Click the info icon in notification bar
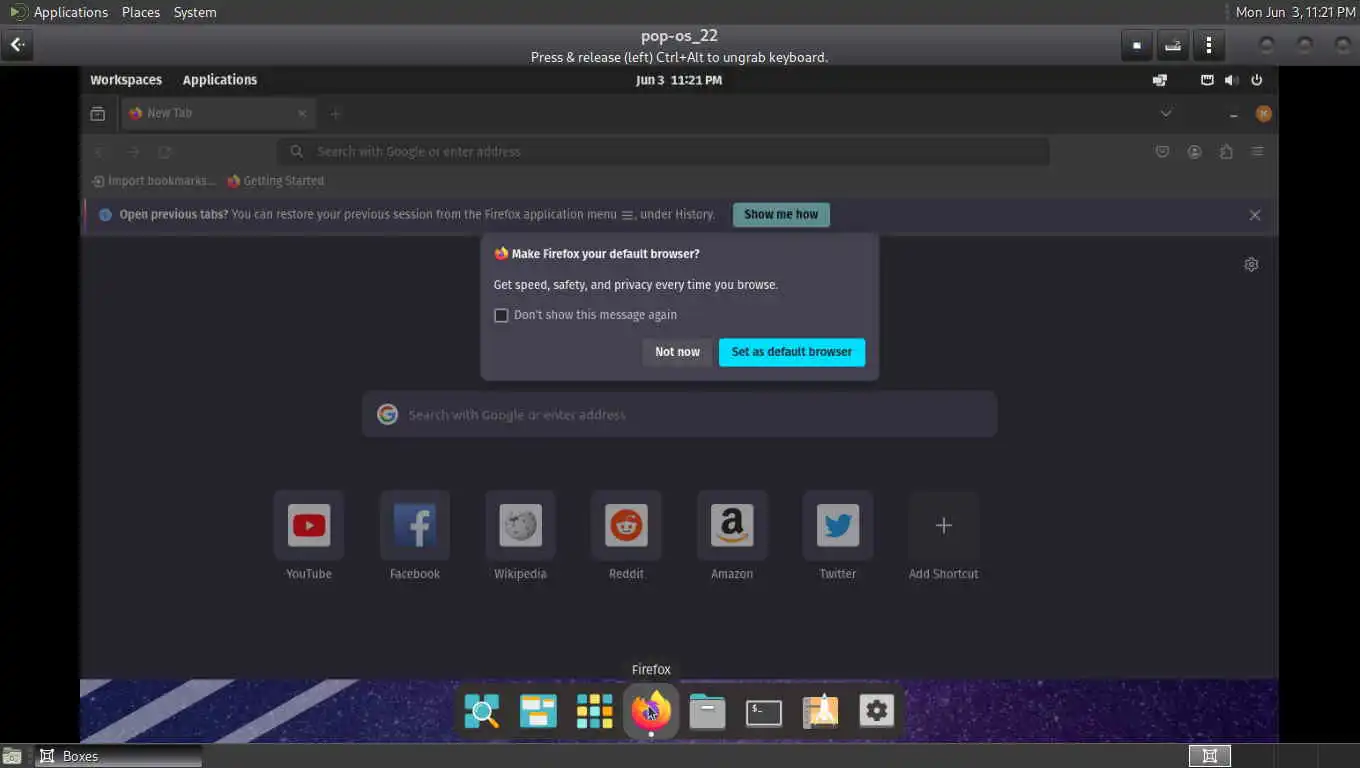This screenshot has height=768, width=1360. (x=105, y=215)
